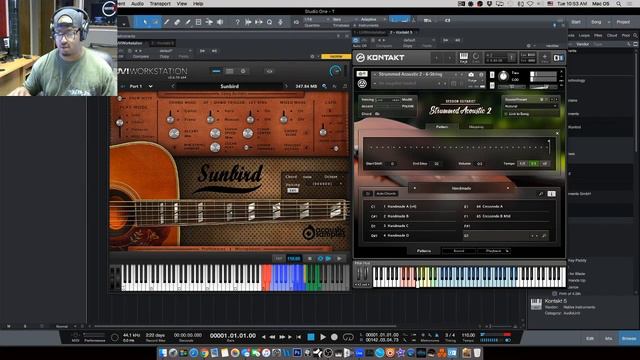Screen dimensions: 640x360
Task: Select the Arrow tool in Studio One toolbar
Action: (145, 22)
